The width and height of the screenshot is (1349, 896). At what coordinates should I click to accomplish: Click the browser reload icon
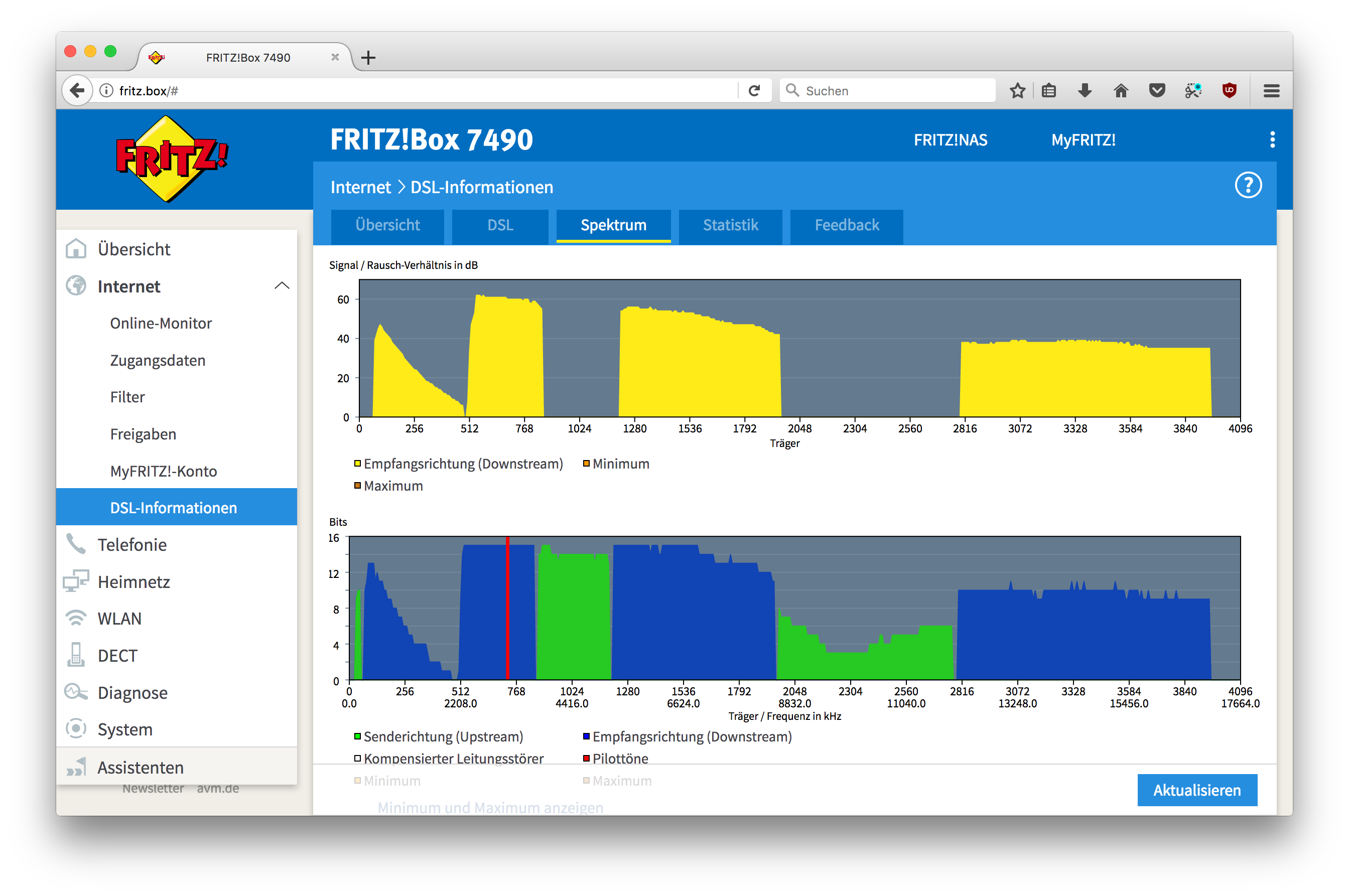click(x=754, y=90)
